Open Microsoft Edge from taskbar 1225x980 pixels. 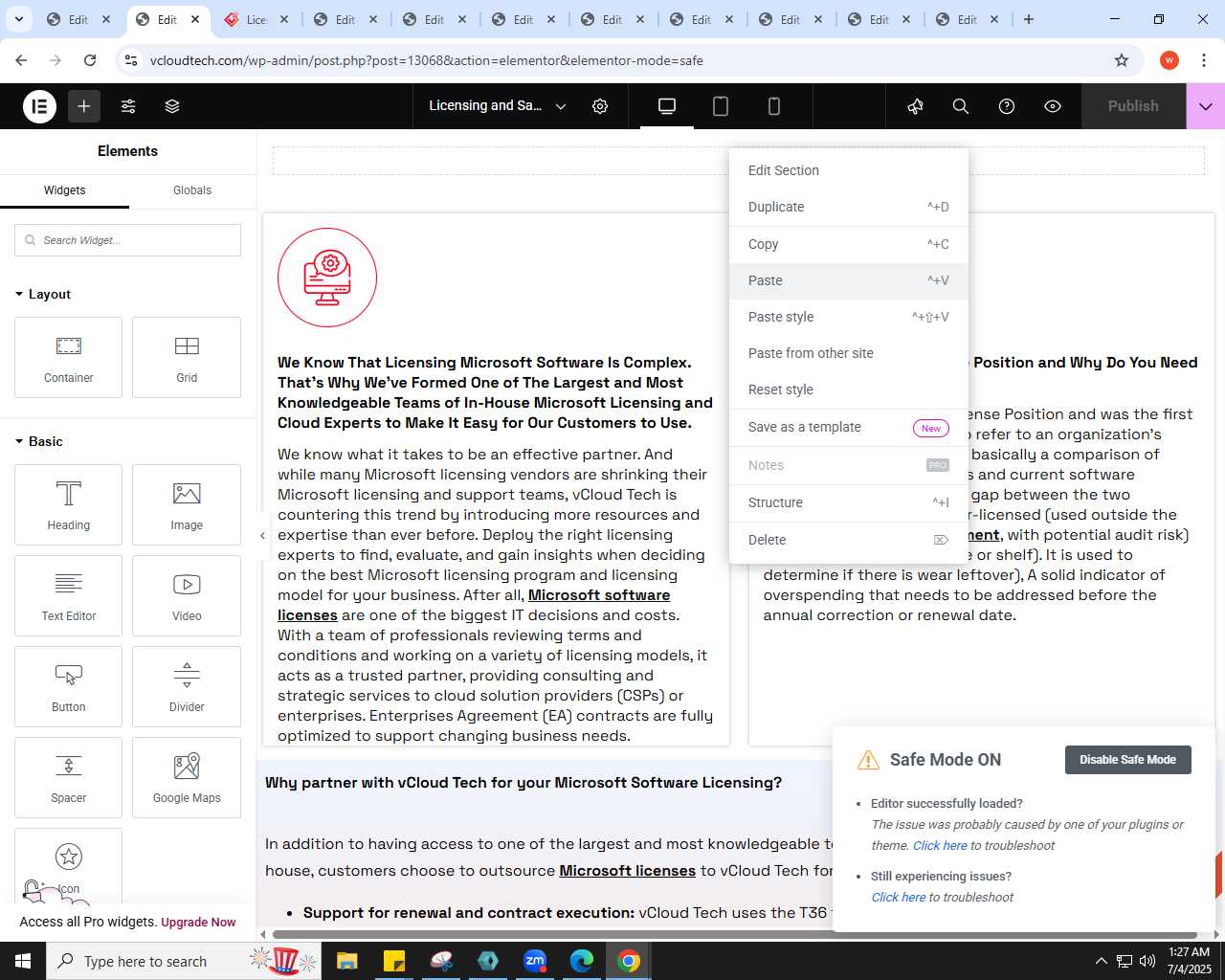click(582, 961)
